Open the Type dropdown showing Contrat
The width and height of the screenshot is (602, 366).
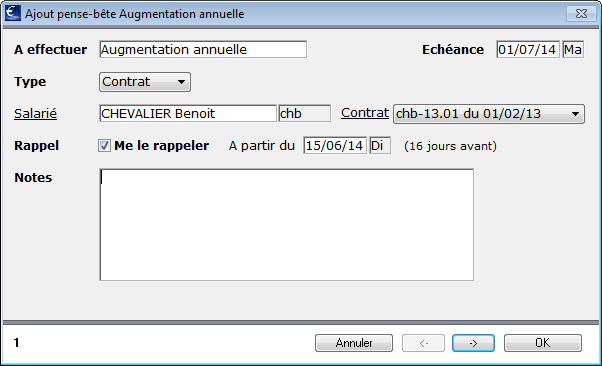(x=145, y=82)
